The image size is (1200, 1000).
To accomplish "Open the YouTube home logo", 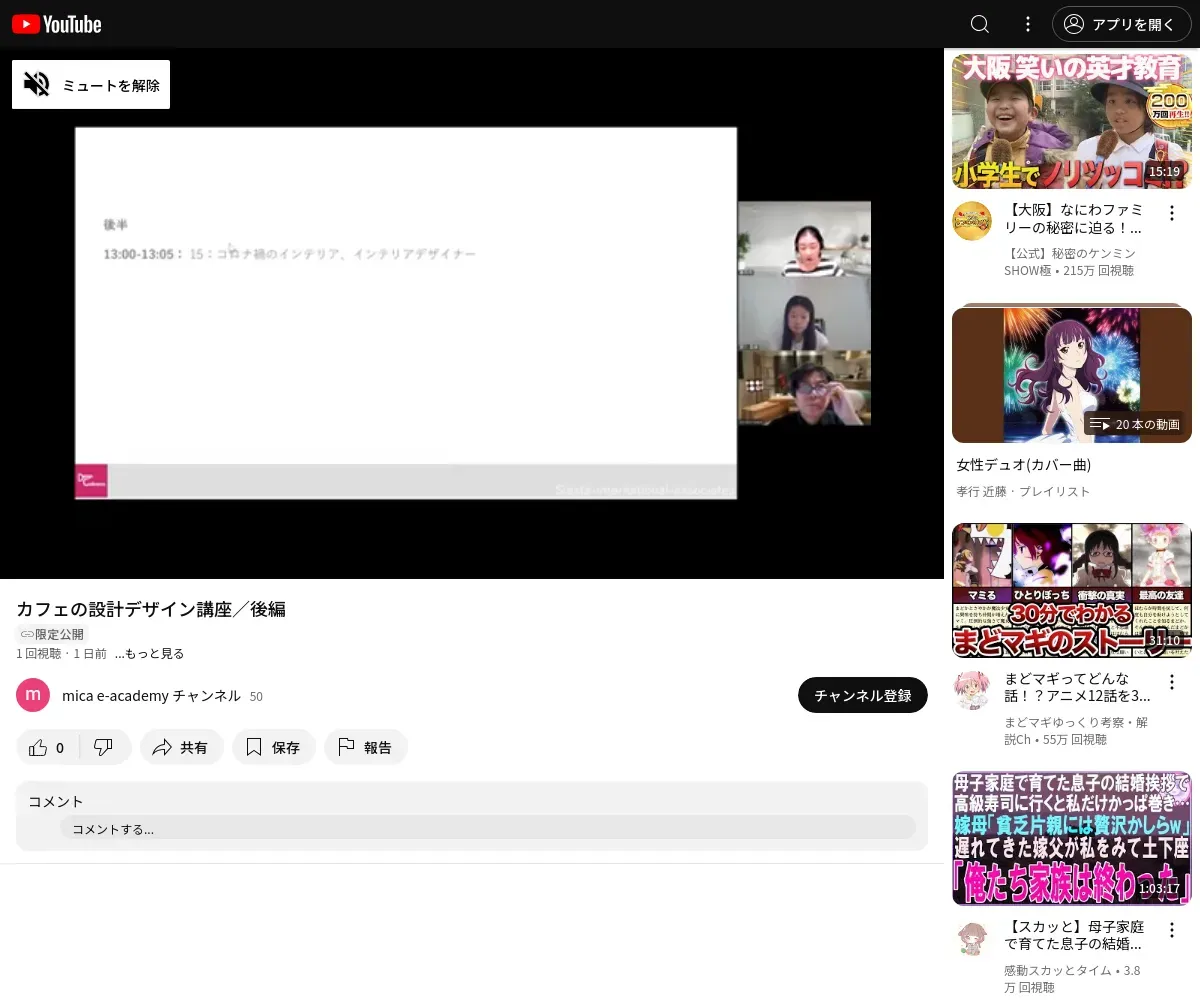I will click(x=57, y=24).
